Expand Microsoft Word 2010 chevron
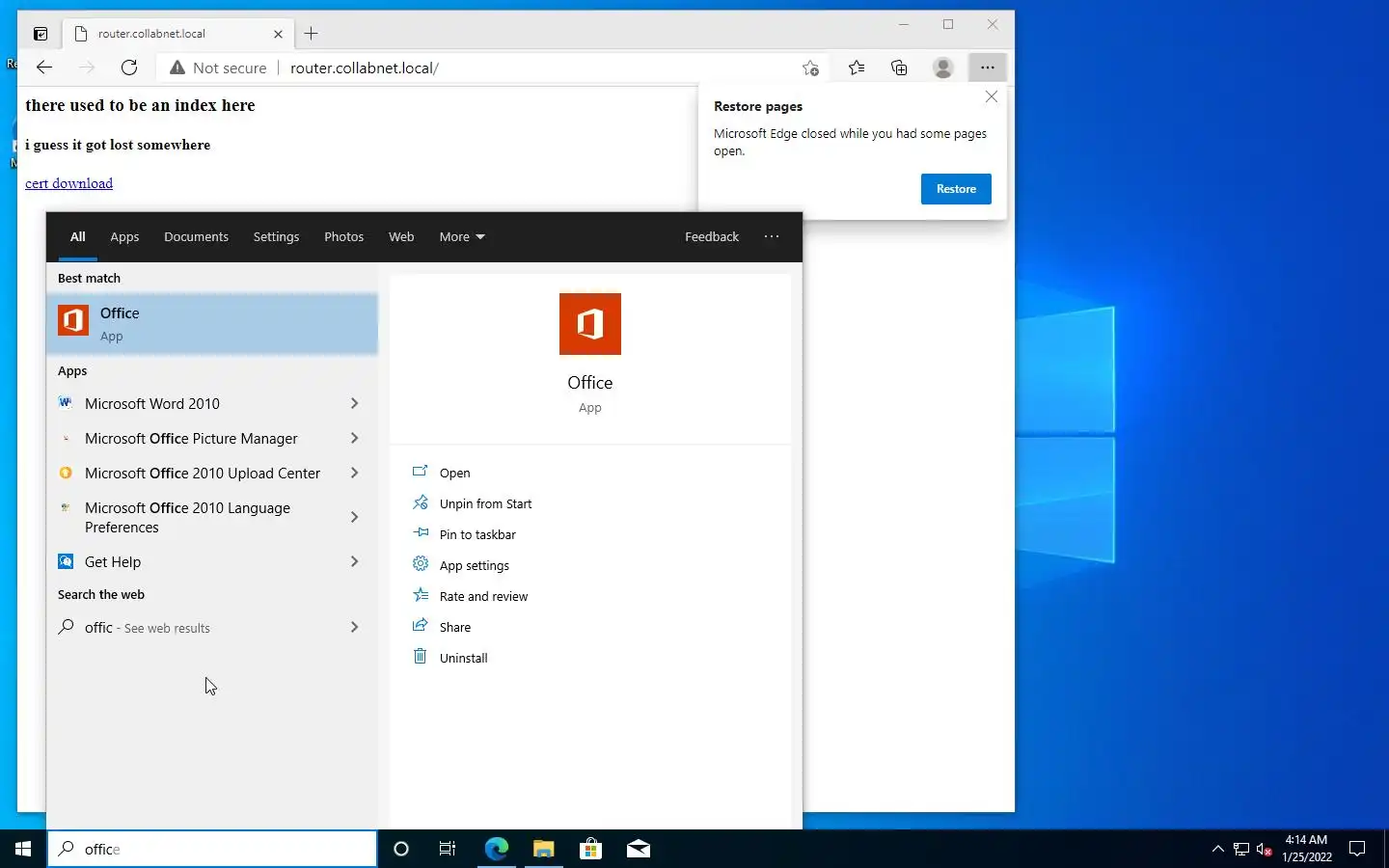Image resolution: width=1389 pixels, height=868 pixels. [x=354, y=403]
